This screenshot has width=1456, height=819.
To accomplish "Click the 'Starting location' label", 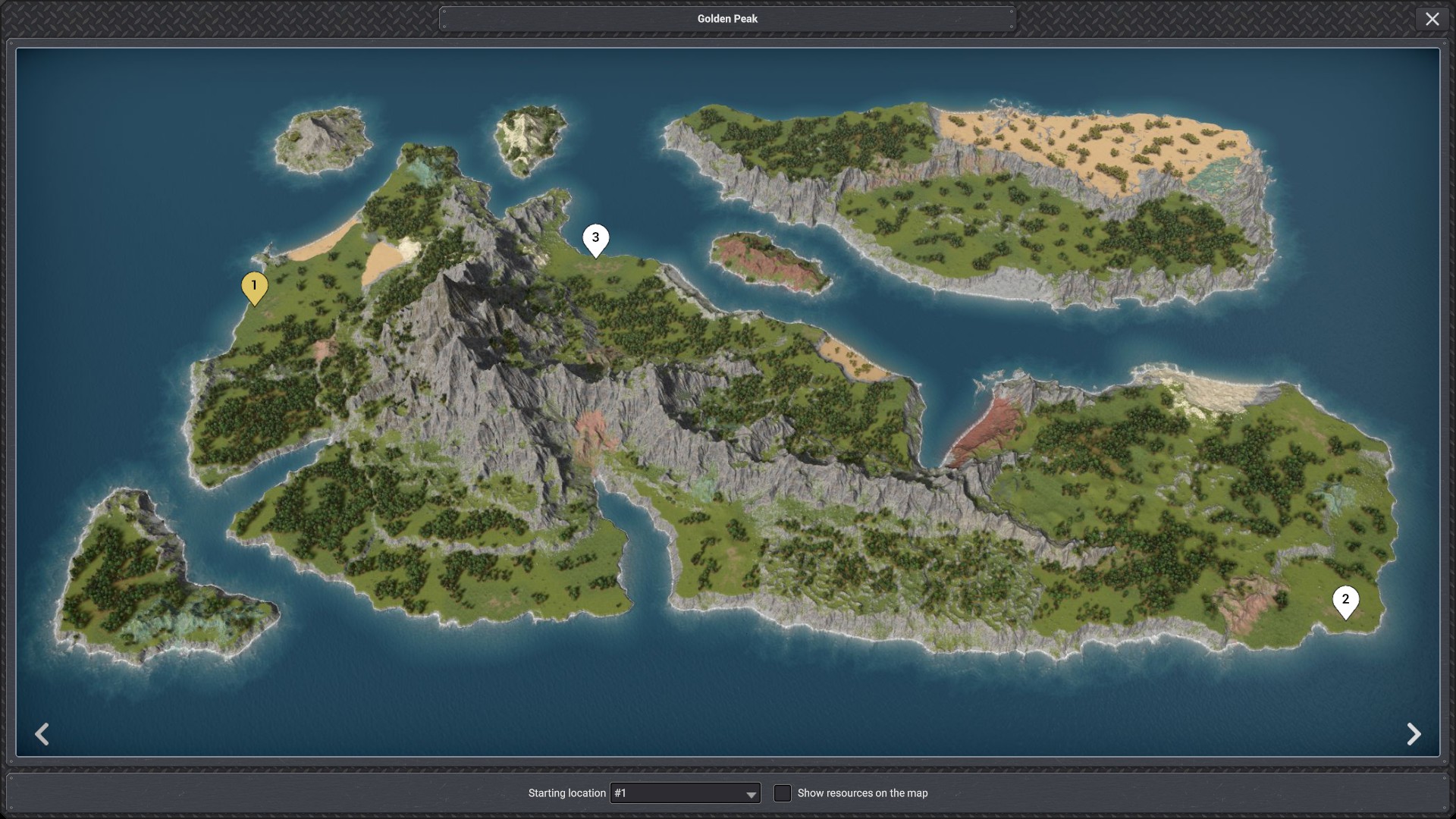I will click(566, 793).
